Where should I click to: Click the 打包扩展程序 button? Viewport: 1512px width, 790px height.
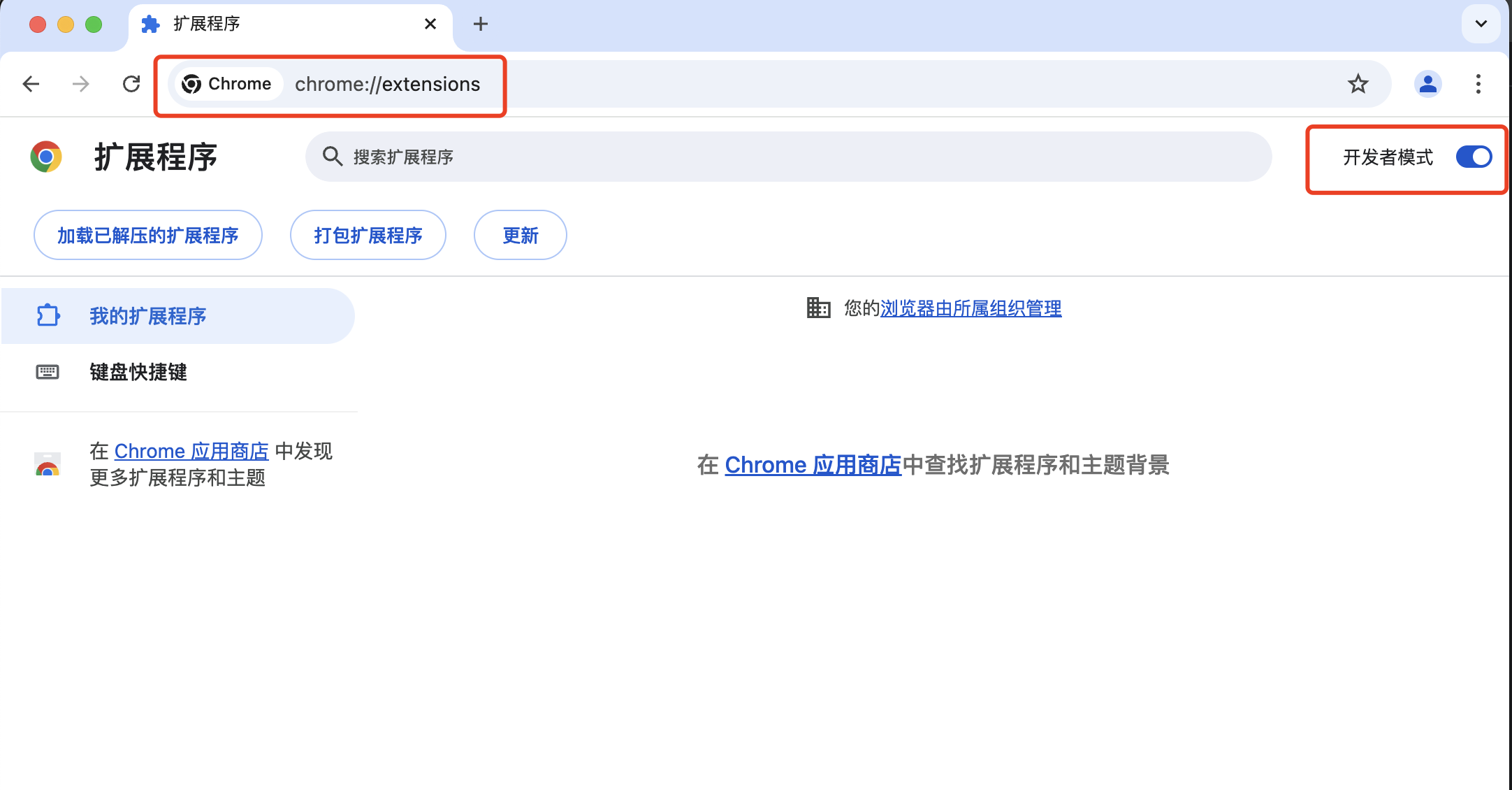pyautogui.click(x=368, y=235)
